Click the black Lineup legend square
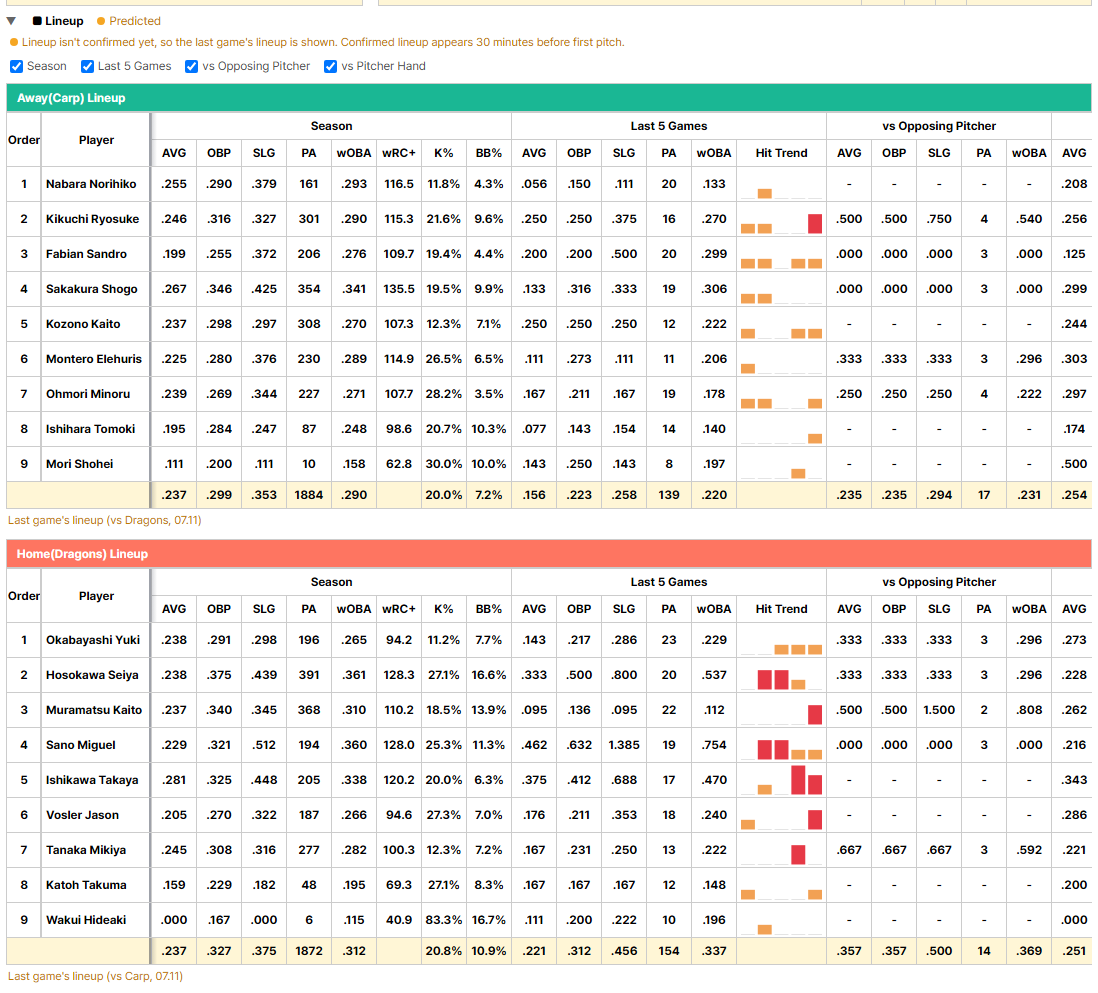This screenshot has width=1098, height=993. [37, 21]
